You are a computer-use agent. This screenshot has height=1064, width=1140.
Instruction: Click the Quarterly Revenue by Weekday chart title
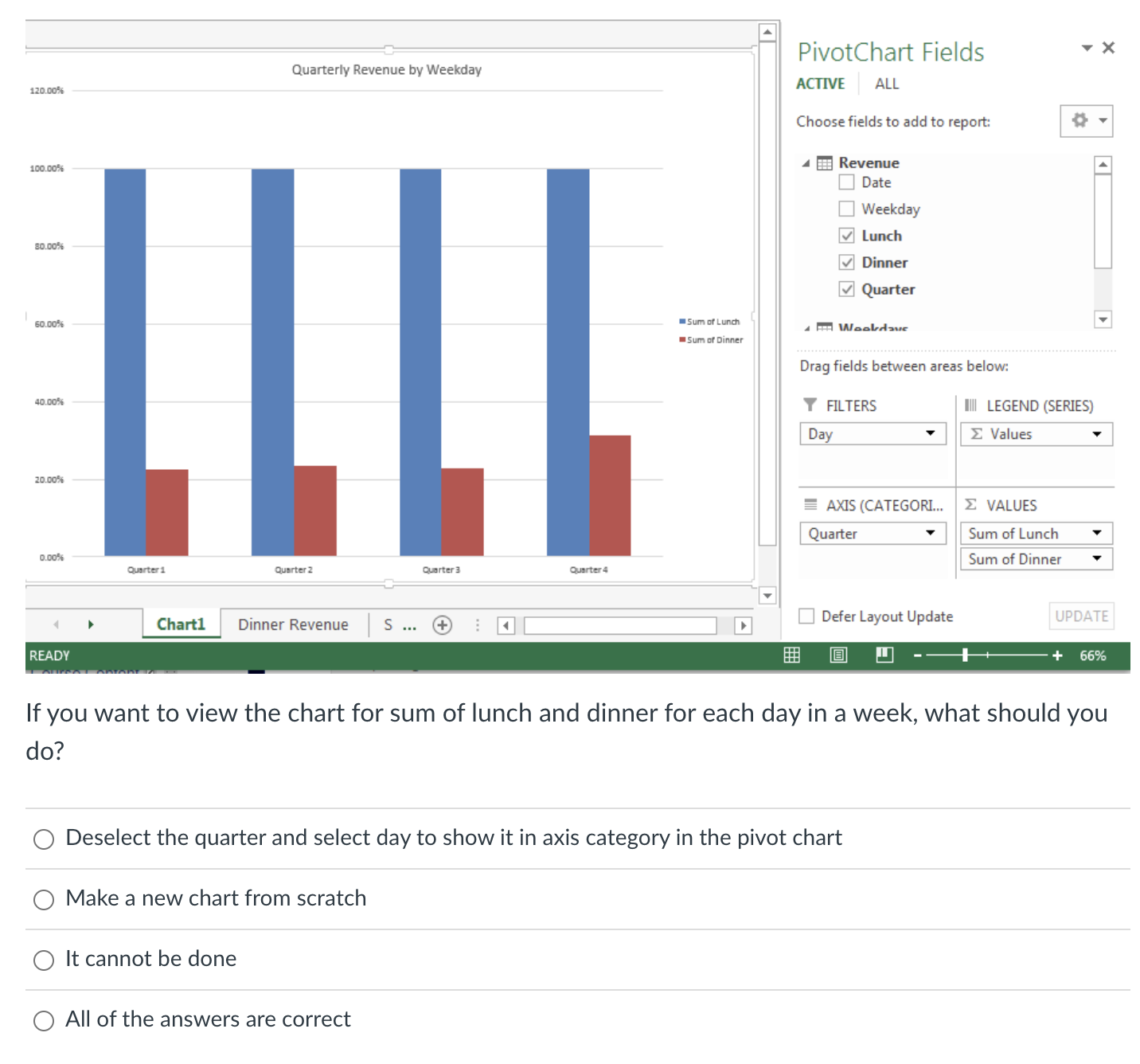387,70
